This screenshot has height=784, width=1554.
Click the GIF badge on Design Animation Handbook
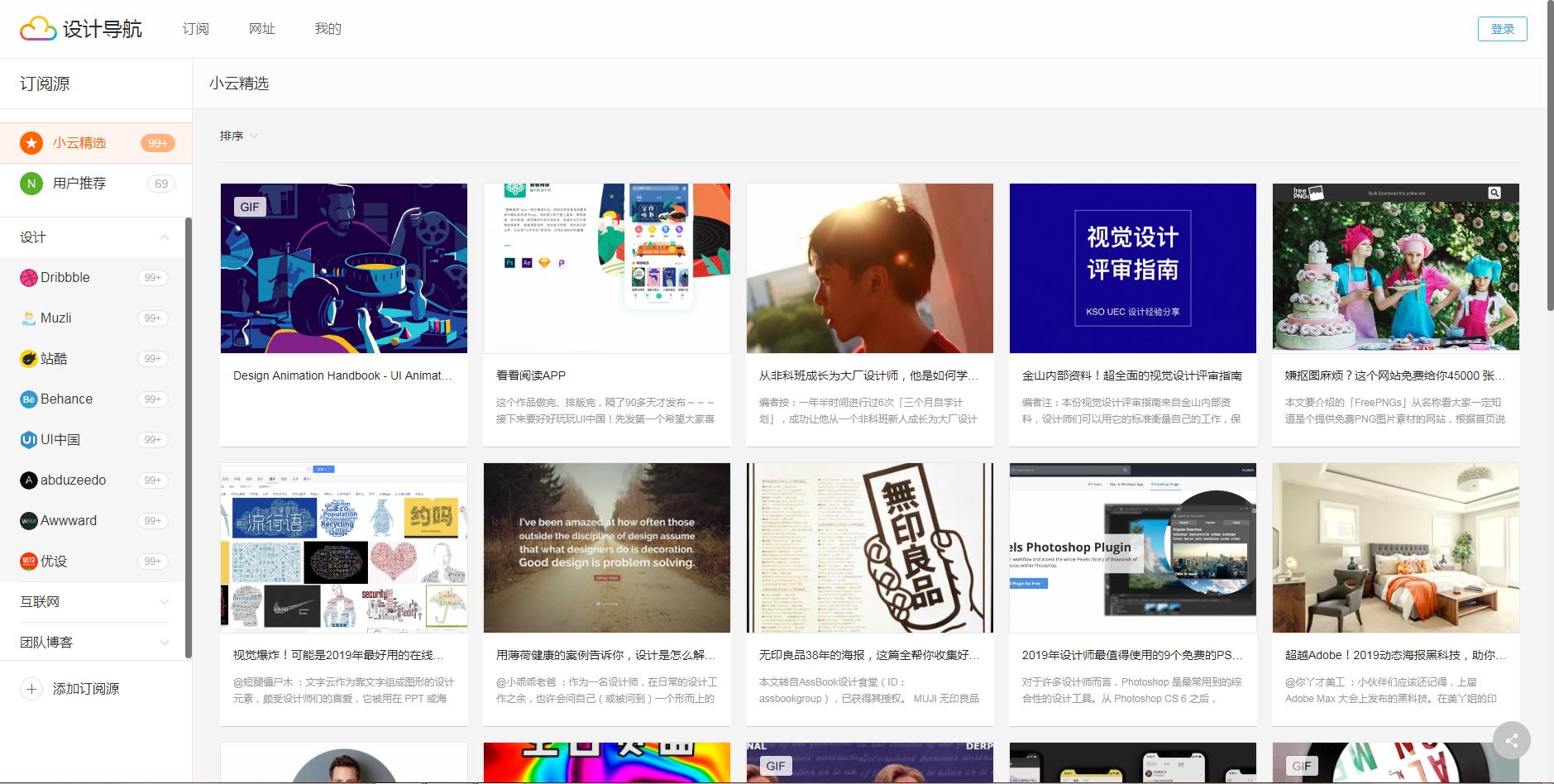(250, 207)
